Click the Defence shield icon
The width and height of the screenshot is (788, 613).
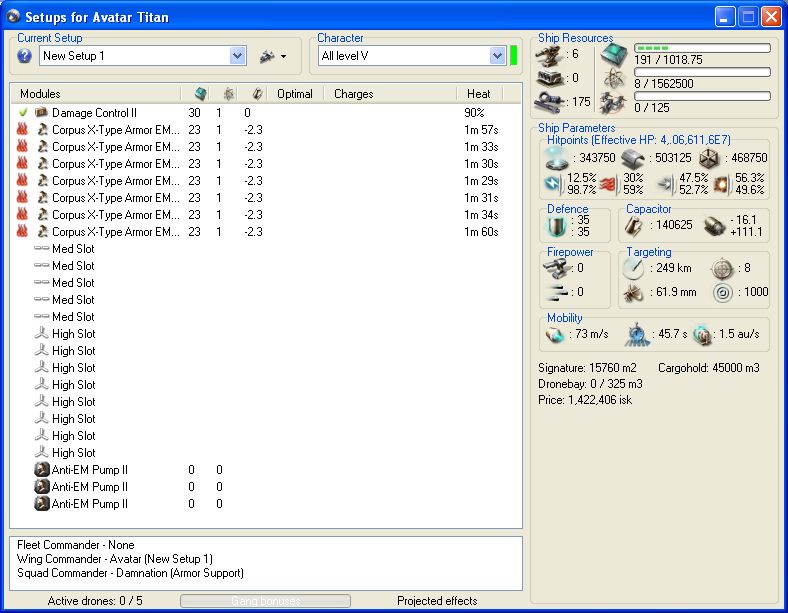click(x=558, y=227)
